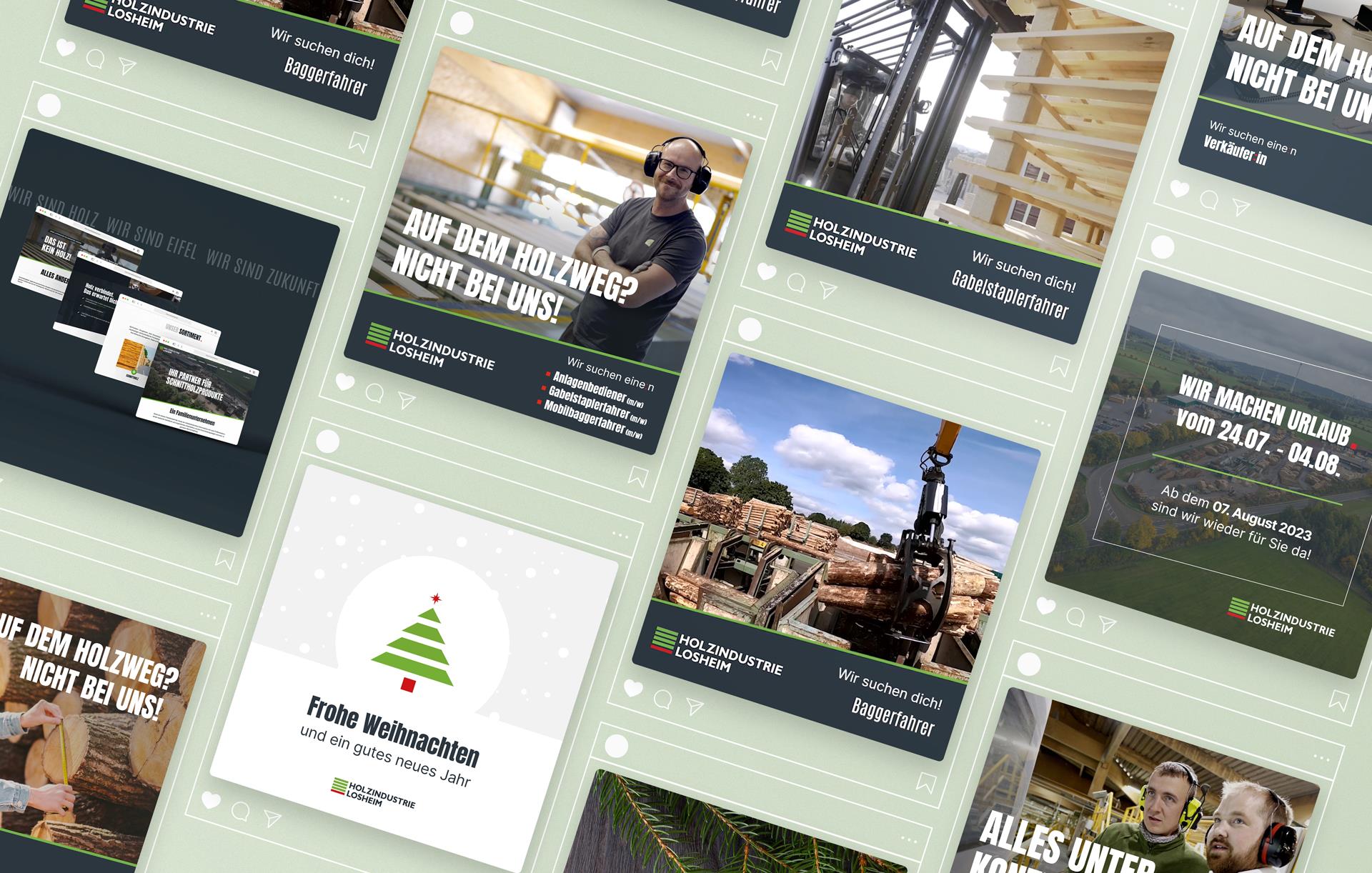Bookmark the log crane Baggerfahrer post

(925, 784)
